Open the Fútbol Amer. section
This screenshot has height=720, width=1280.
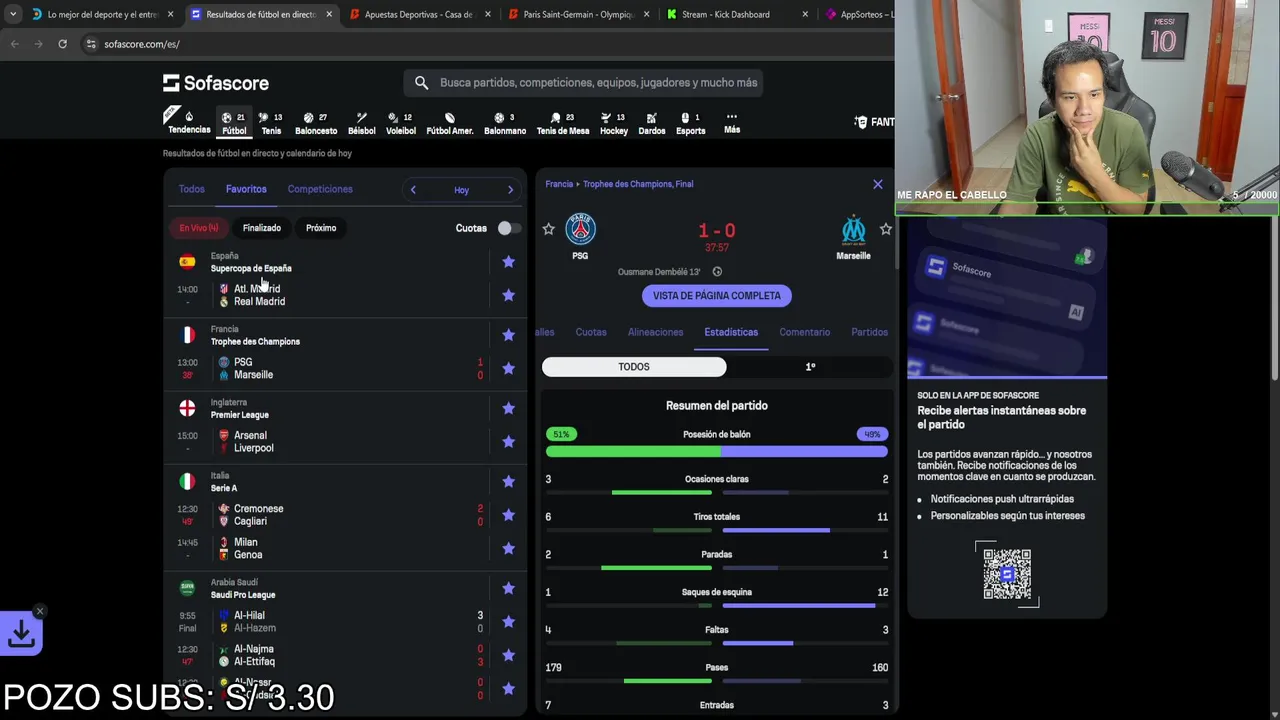tap(450, 122)
